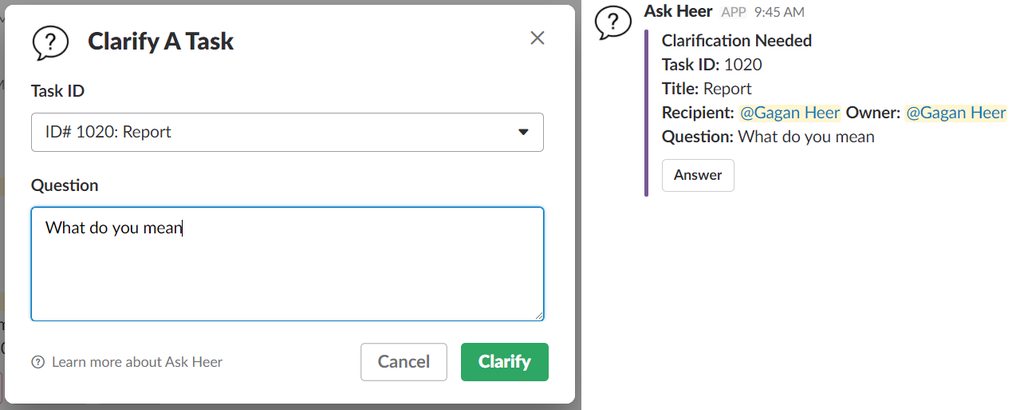Open the Task ID dropdown showing ID# 1020: Report
The height and width of the screenshot is (410, 1024).
(x=287, y=132)
